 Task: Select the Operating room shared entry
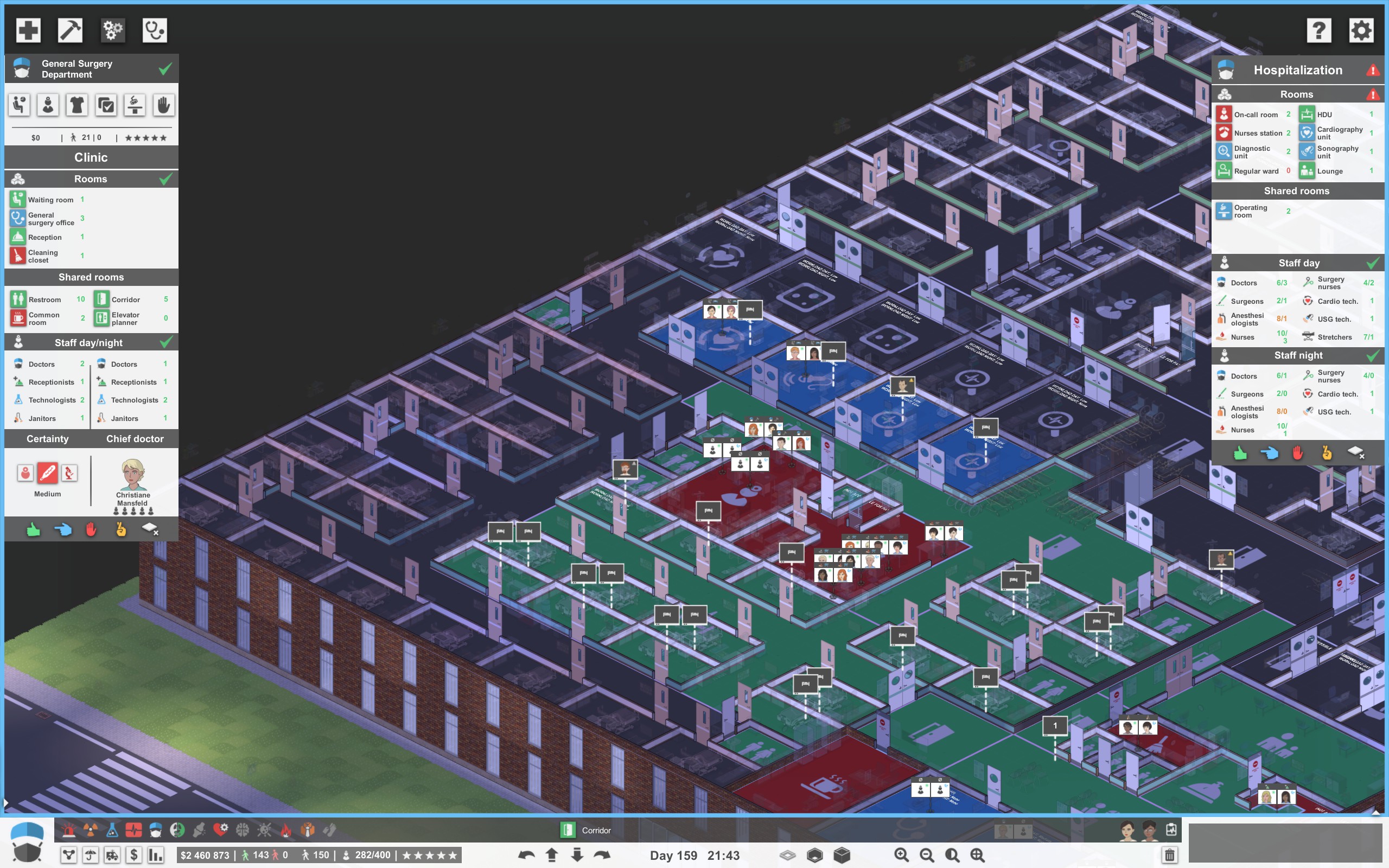[x=1254, y=211]
